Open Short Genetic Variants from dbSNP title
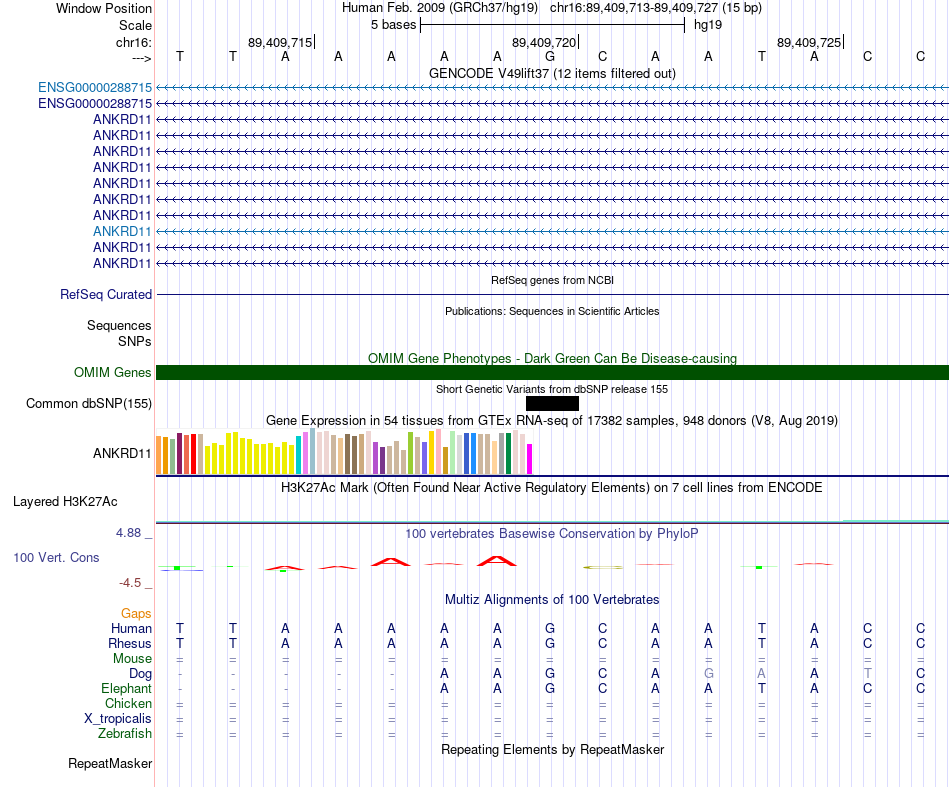The height and width of the screenshot is (787, 950). [x=552, y=389]
